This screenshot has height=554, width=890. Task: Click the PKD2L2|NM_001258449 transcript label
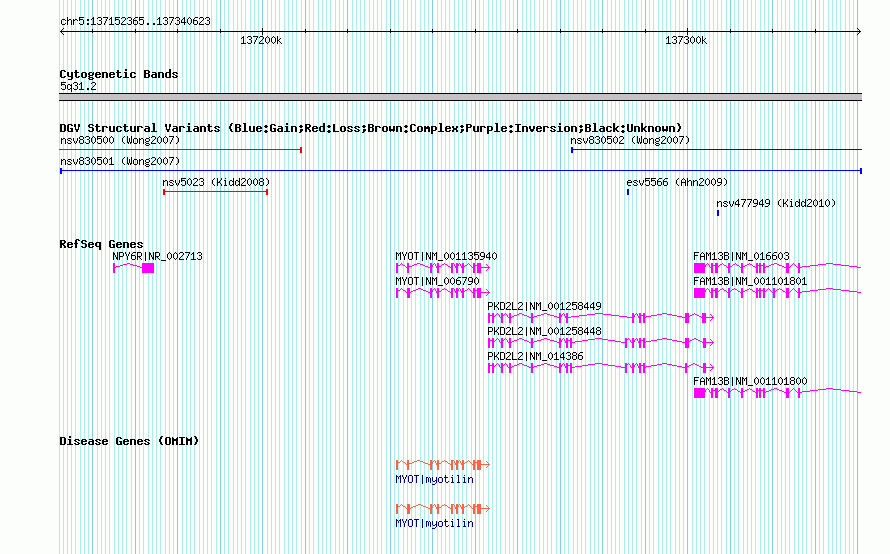[x=544, y=307]
